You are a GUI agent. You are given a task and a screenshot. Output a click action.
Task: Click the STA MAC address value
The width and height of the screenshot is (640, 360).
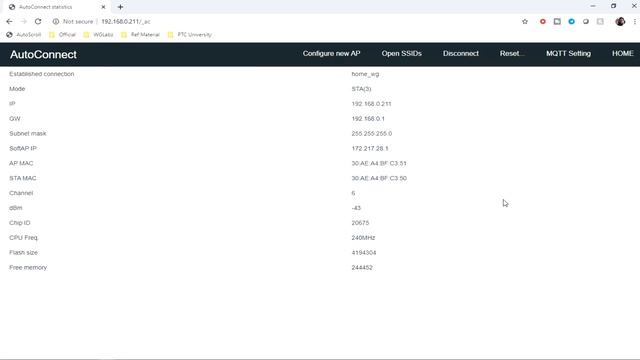[379, 178]
